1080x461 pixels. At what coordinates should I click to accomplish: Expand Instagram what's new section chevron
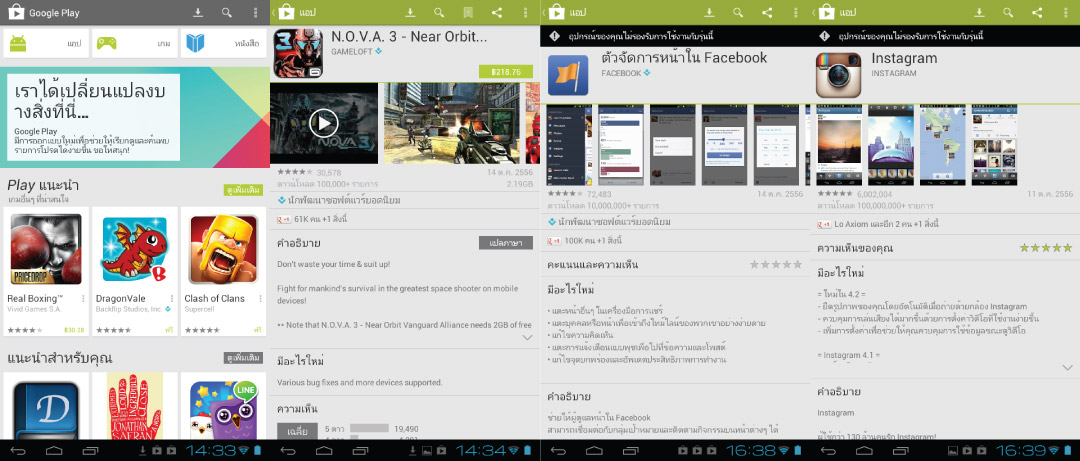pyautogui.click(x=1067, y=368)
